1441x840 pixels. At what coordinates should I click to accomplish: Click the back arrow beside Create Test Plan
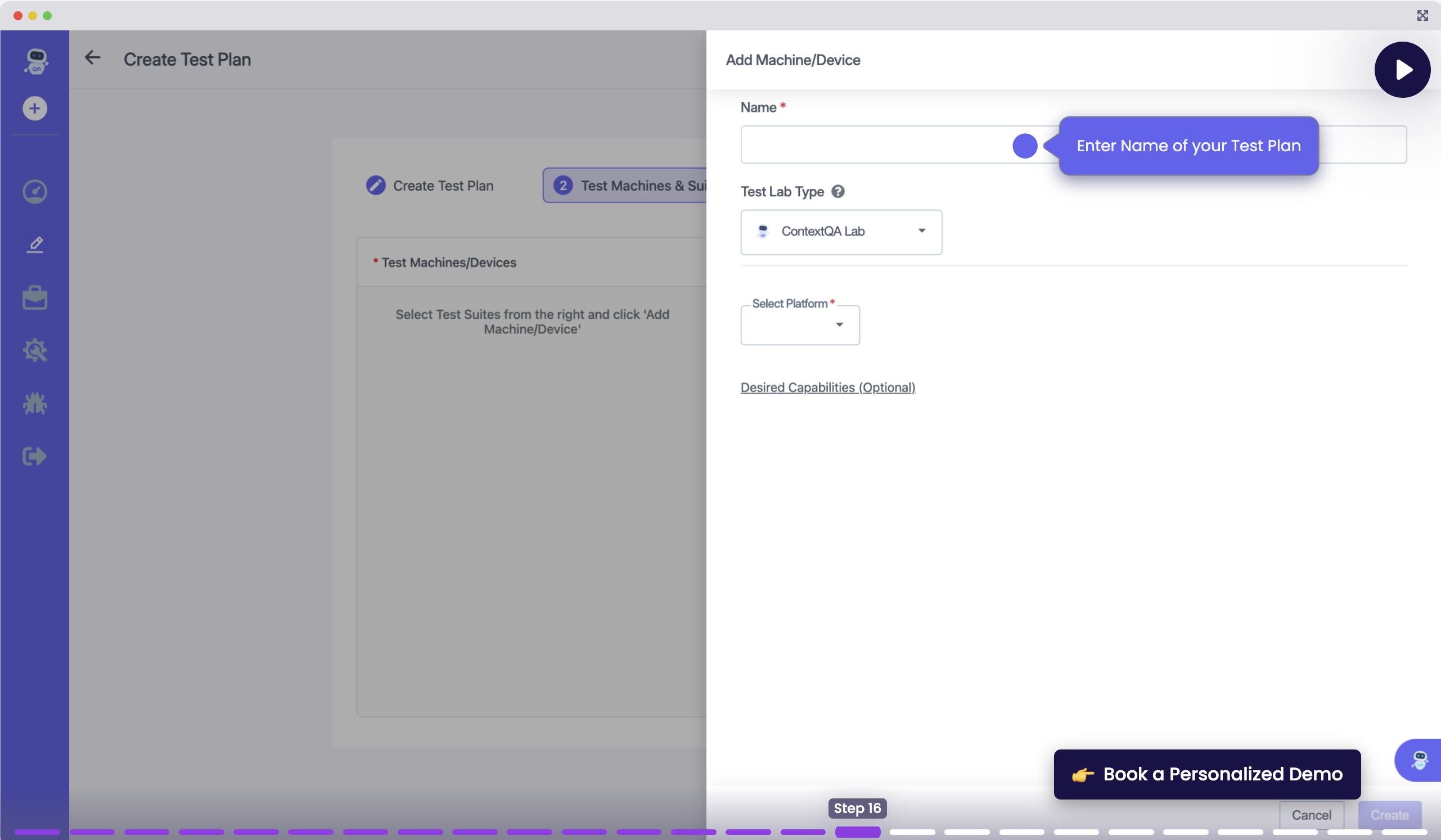tap(93, 58)
